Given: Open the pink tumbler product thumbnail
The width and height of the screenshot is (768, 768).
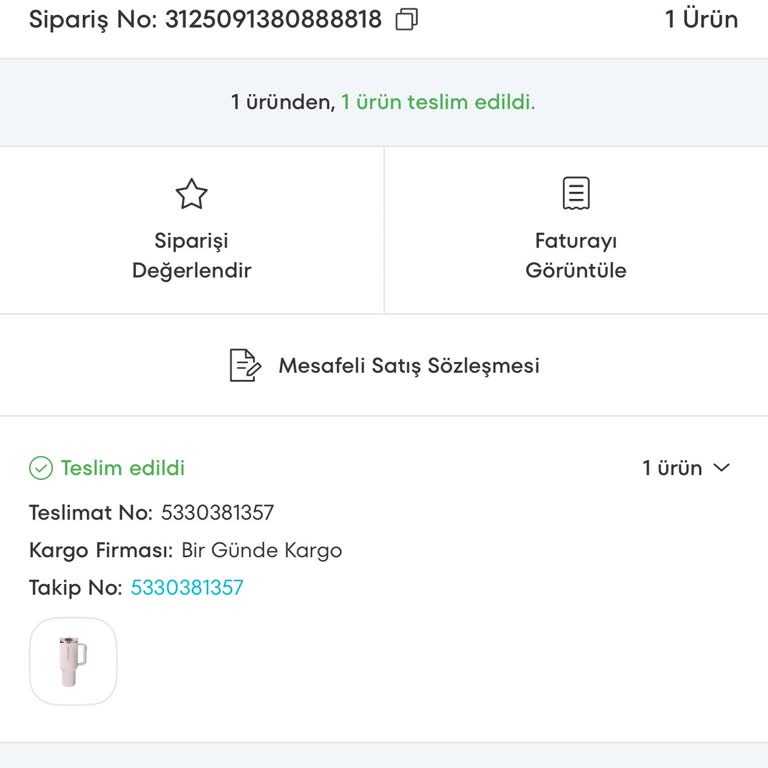Looking at the screenshot, I should click(73, 661).
